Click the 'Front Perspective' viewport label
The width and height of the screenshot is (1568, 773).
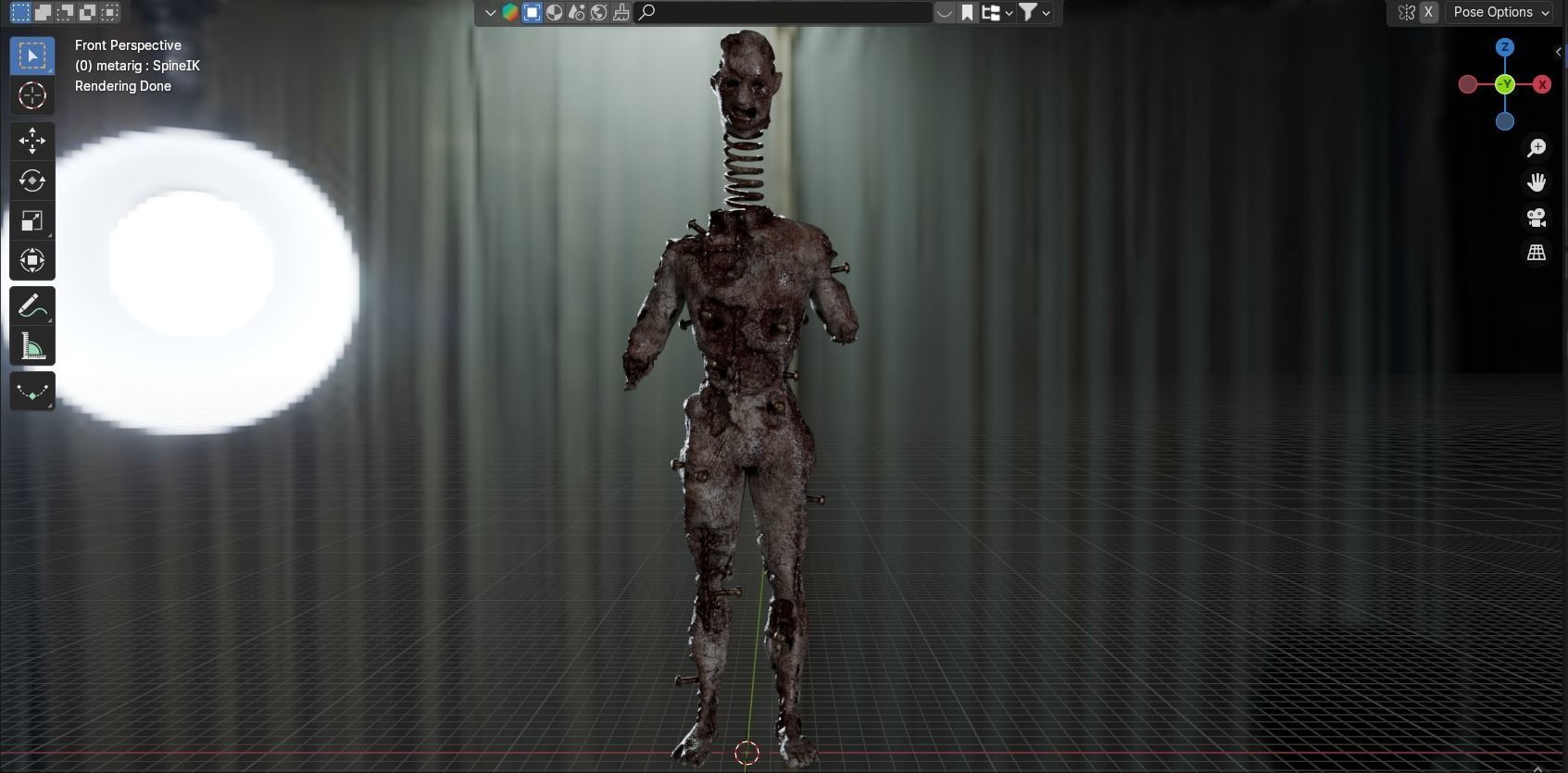(128, 45)
